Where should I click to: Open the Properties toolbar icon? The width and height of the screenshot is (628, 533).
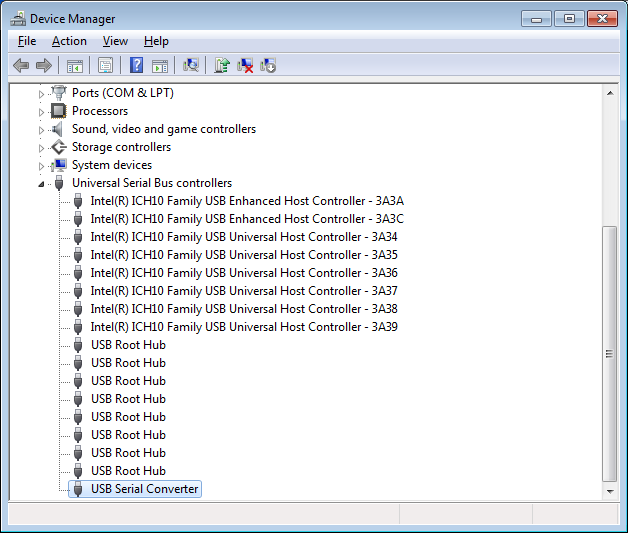(x=105, y=65)
